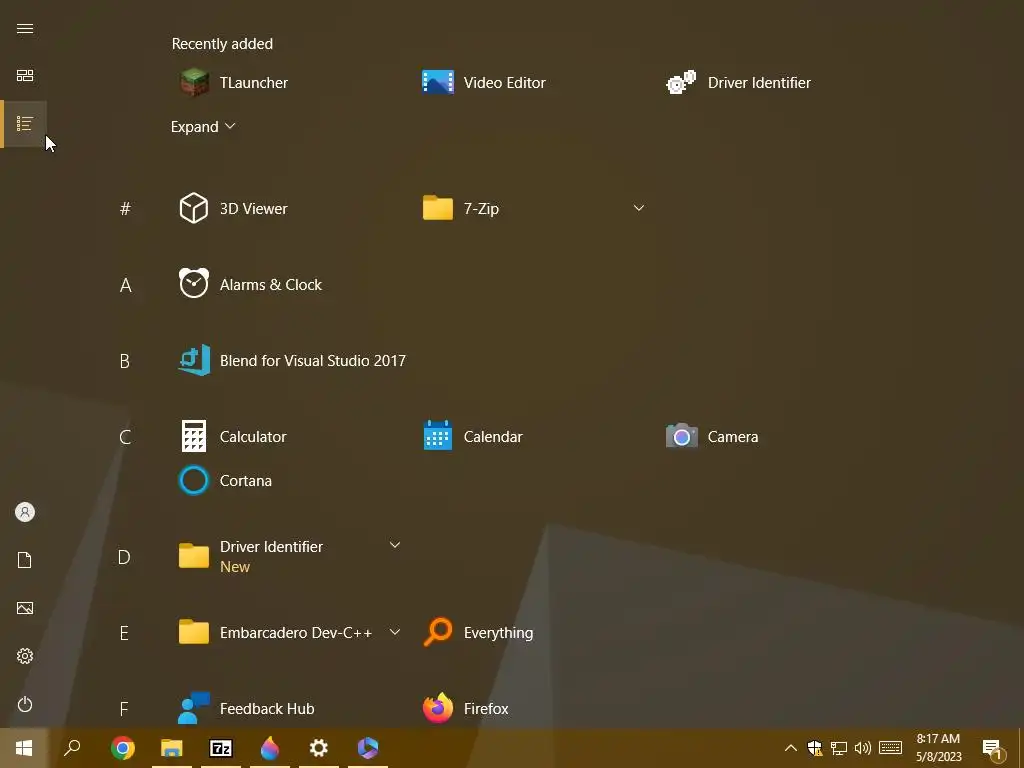
Task: Open Blend for Visual Studio 2017
Action: point(293,360)
